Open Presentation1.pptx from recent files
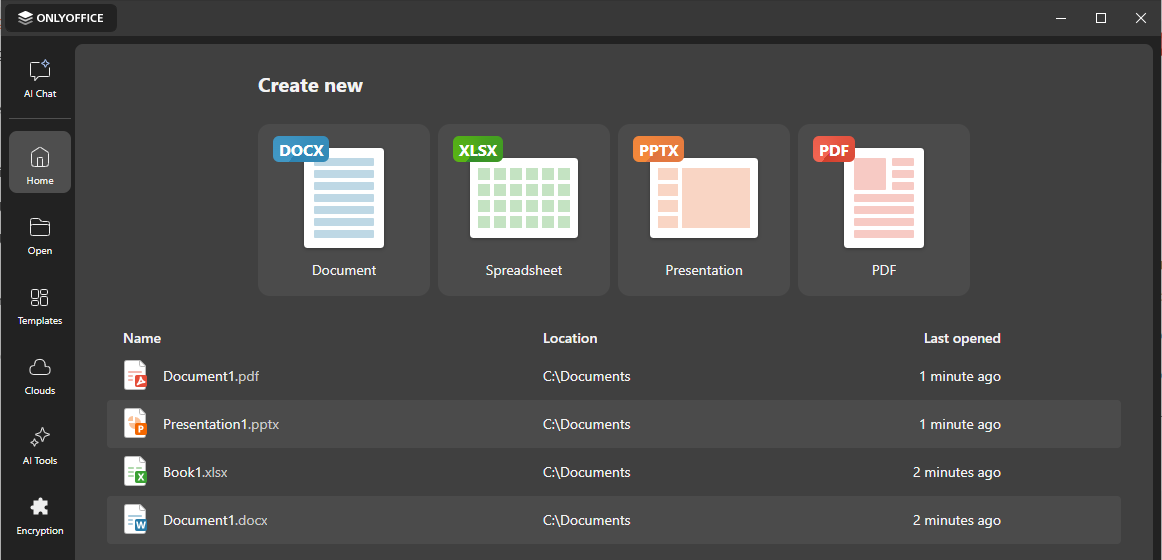 [x=614, y=424]
